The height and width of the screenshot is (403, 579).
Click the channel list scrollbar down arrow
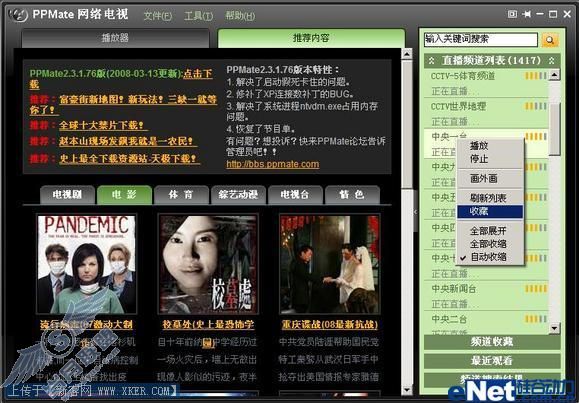(x=554, y=328)
